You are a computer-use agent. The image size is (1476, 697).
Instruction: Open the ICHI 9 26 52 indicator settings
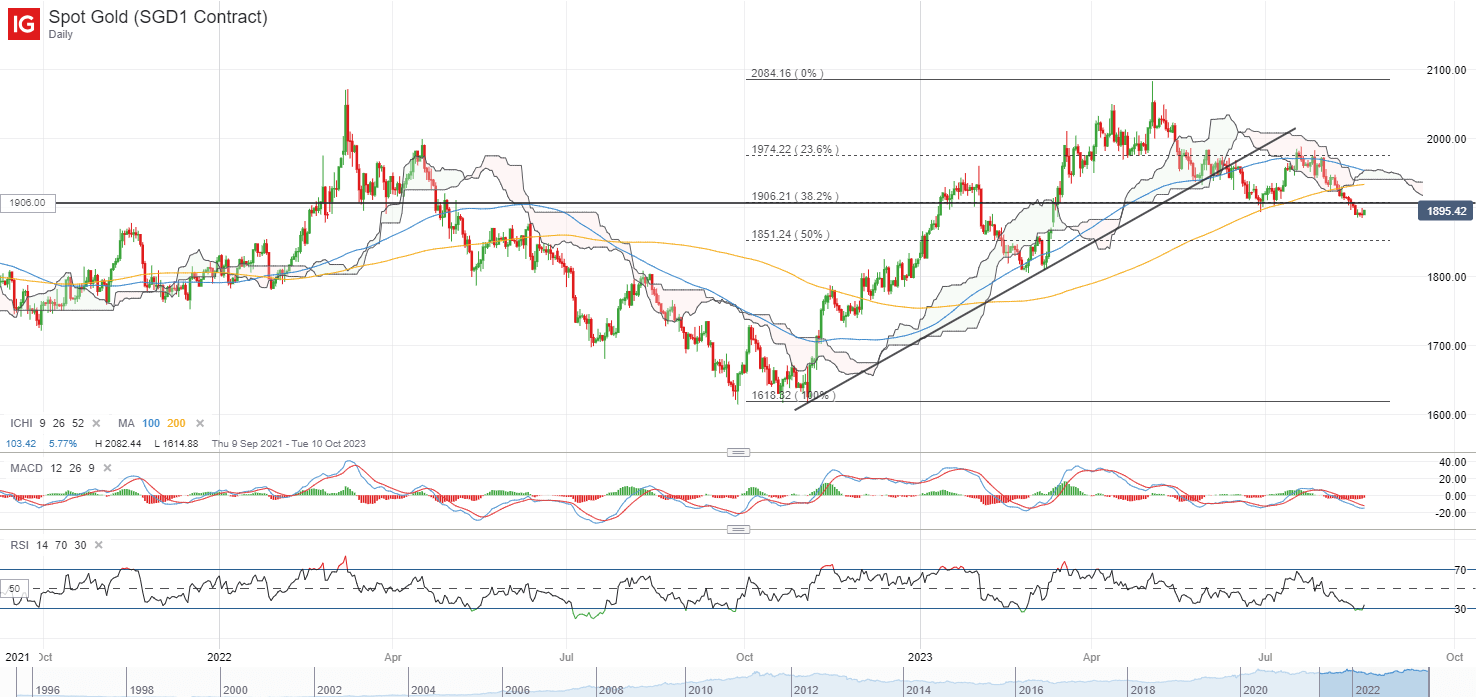[x=47, y=423]
